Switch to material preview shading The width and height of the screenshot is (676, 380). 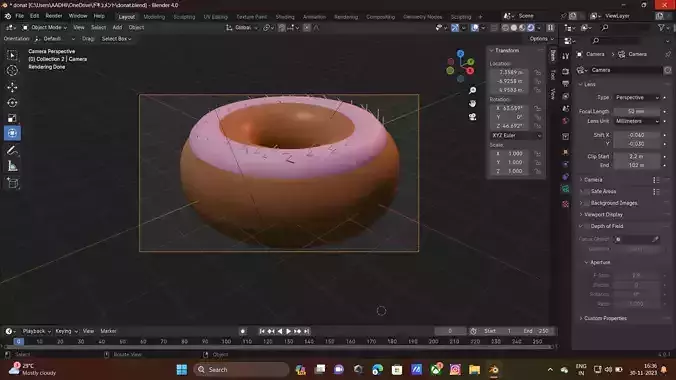tap(522, 28)
